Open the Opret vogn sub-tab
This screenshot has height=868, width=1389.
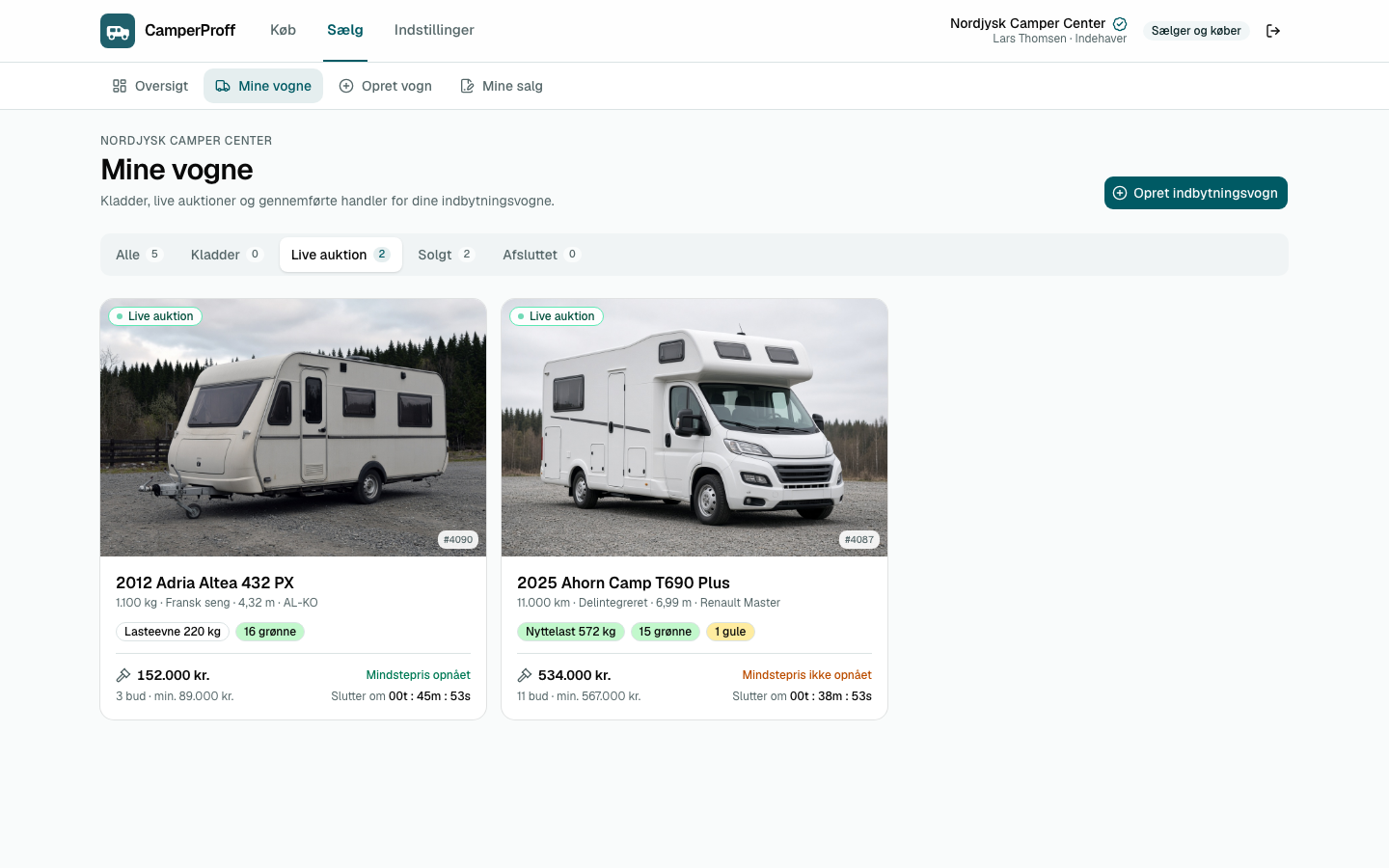point(385,86)
